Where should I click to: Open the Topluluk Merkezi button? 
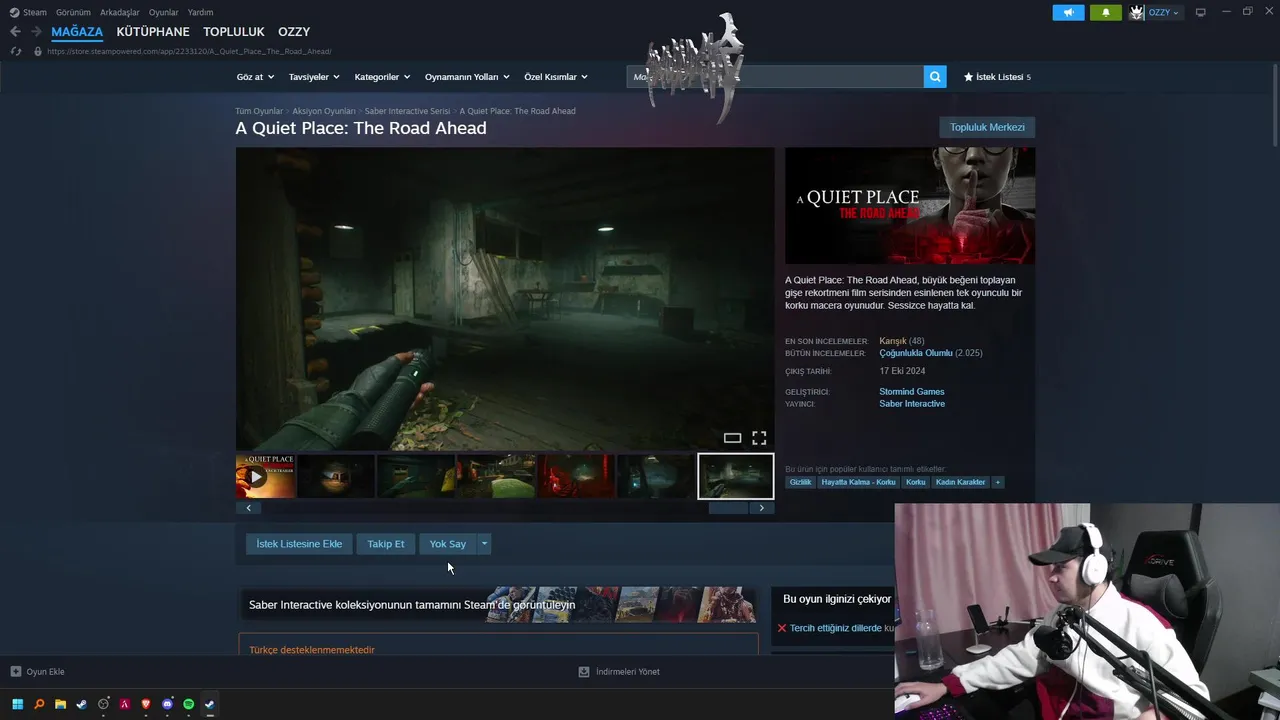point(987,127)
